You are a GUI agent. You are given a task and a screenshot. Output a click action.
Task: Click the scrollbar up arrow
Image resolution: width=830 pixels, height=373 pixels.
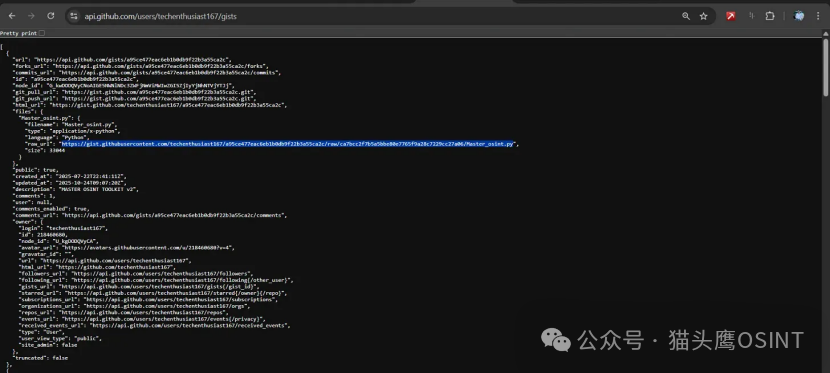point(826,33)
